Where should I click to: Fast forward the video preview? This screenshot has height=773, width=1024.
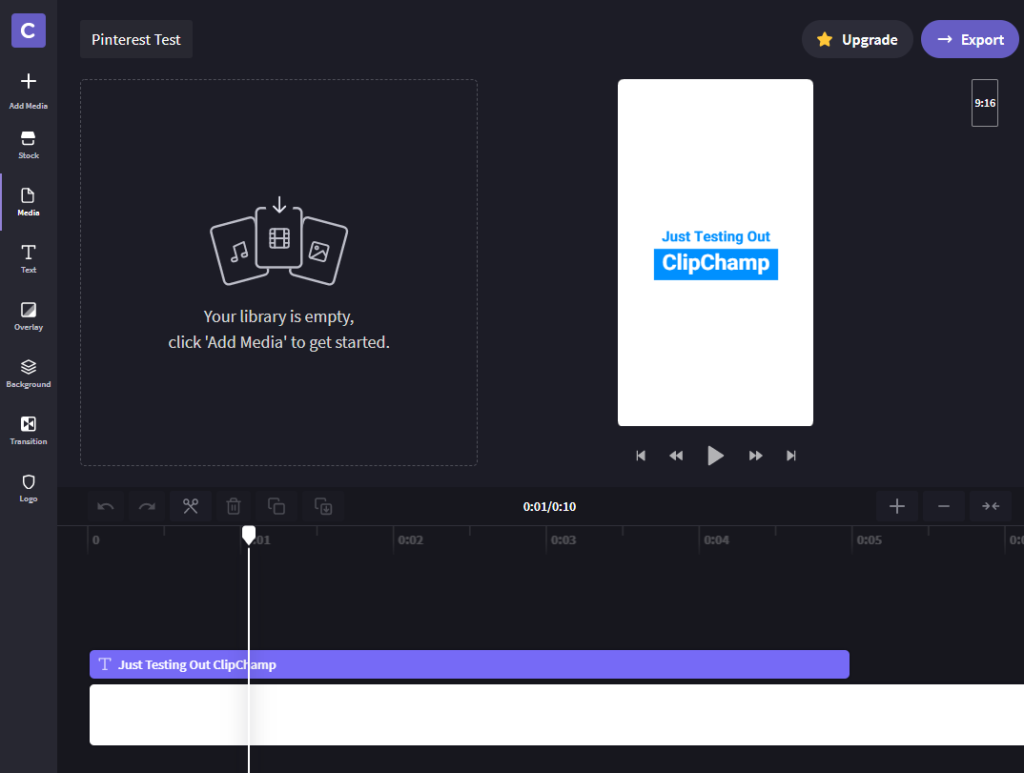click(756, 456)
